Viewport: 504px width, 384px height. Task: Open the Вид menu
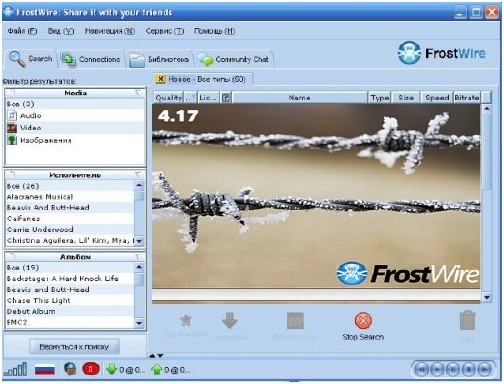pyautogui.click(x=61, y=31)
